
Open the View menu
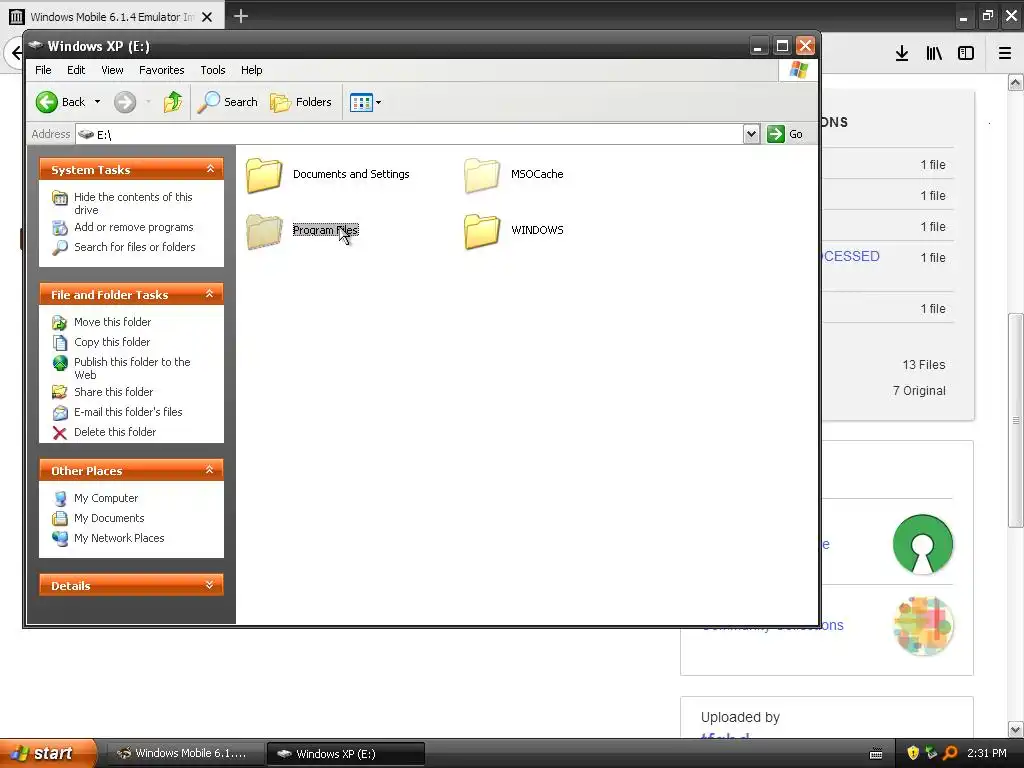pos(112,70)
